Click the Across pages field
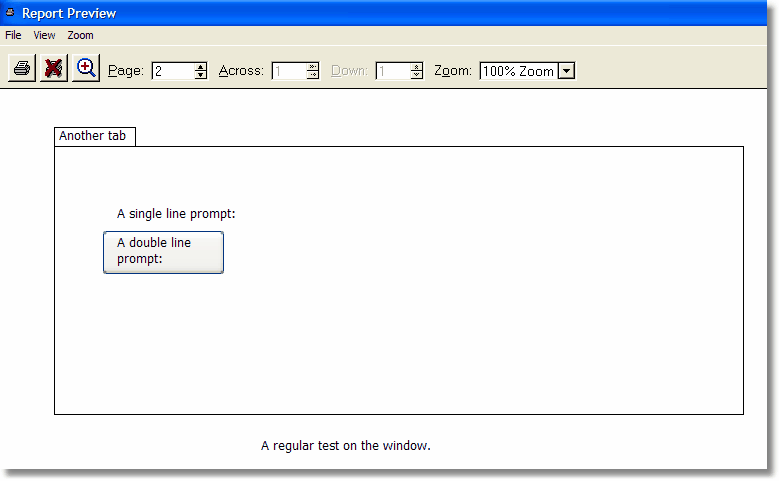 click(289, 71)
